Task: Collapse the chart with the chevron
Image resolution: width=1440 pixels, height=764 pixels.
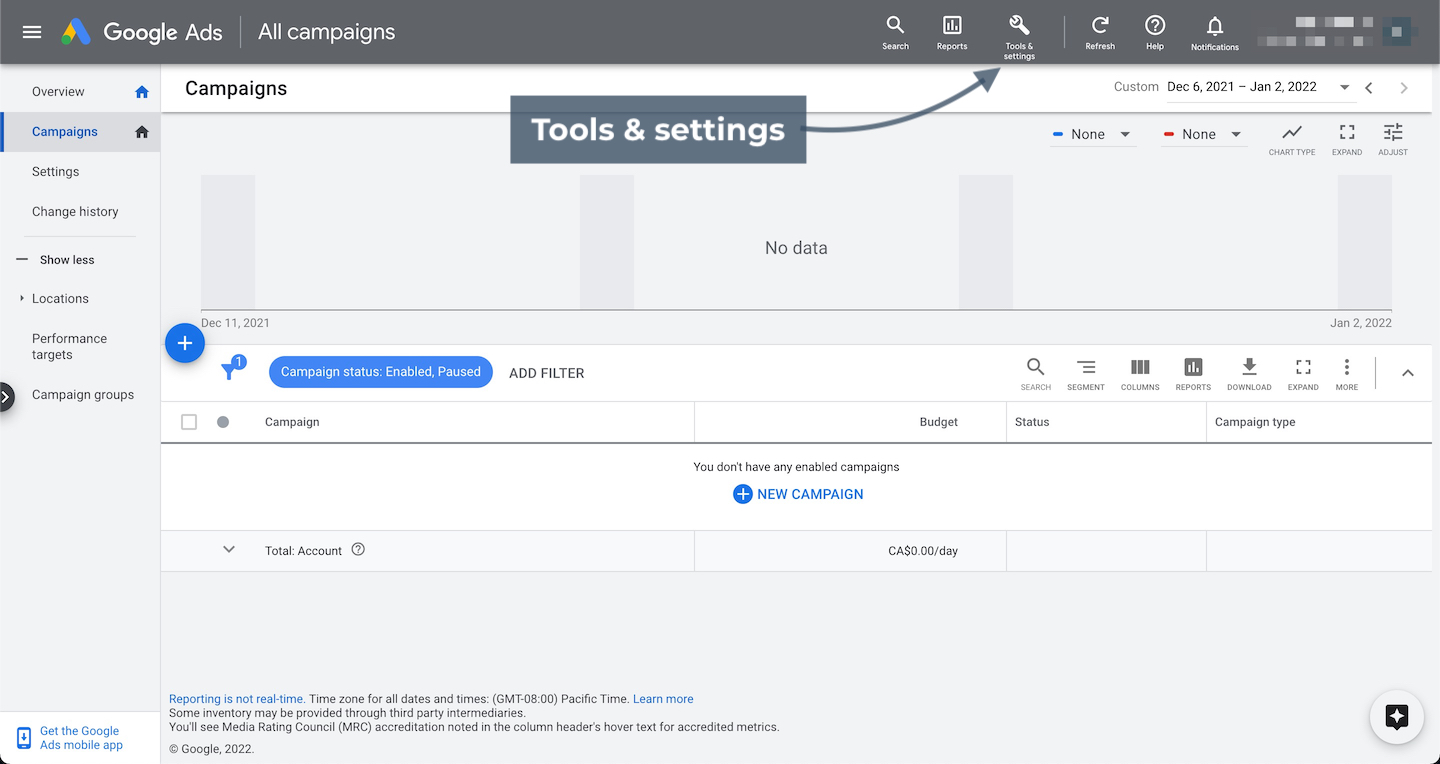Action: (1408, 373)
